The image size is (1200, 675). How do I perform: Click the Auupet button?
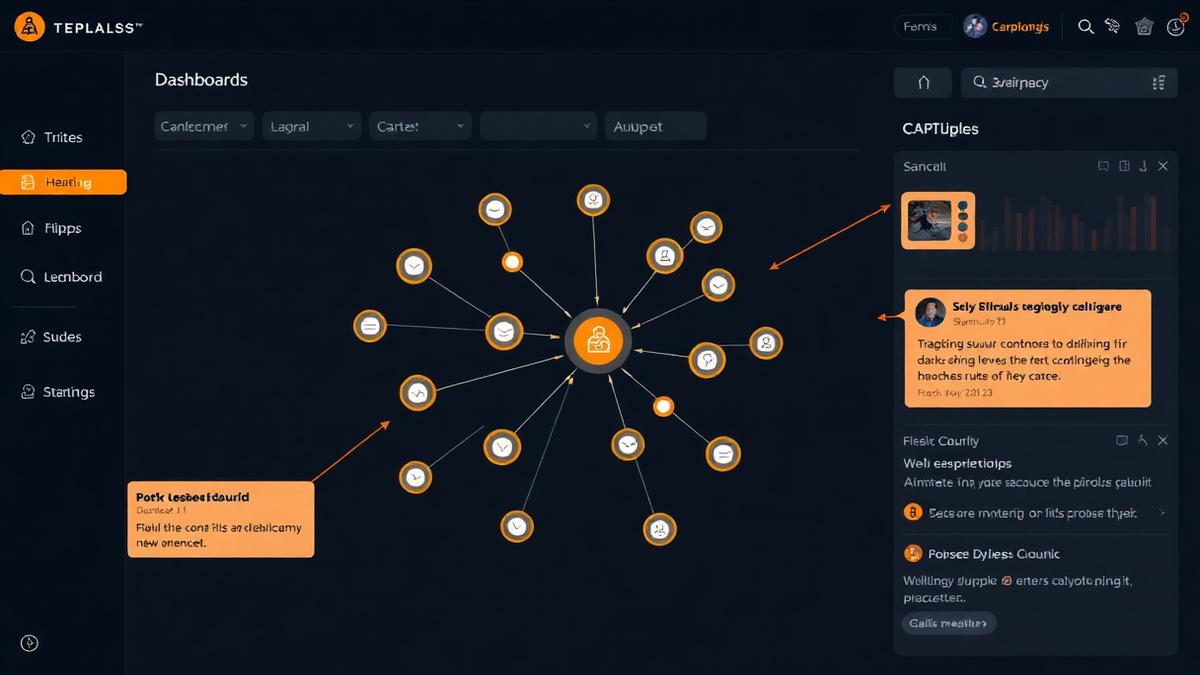[655, 126]
